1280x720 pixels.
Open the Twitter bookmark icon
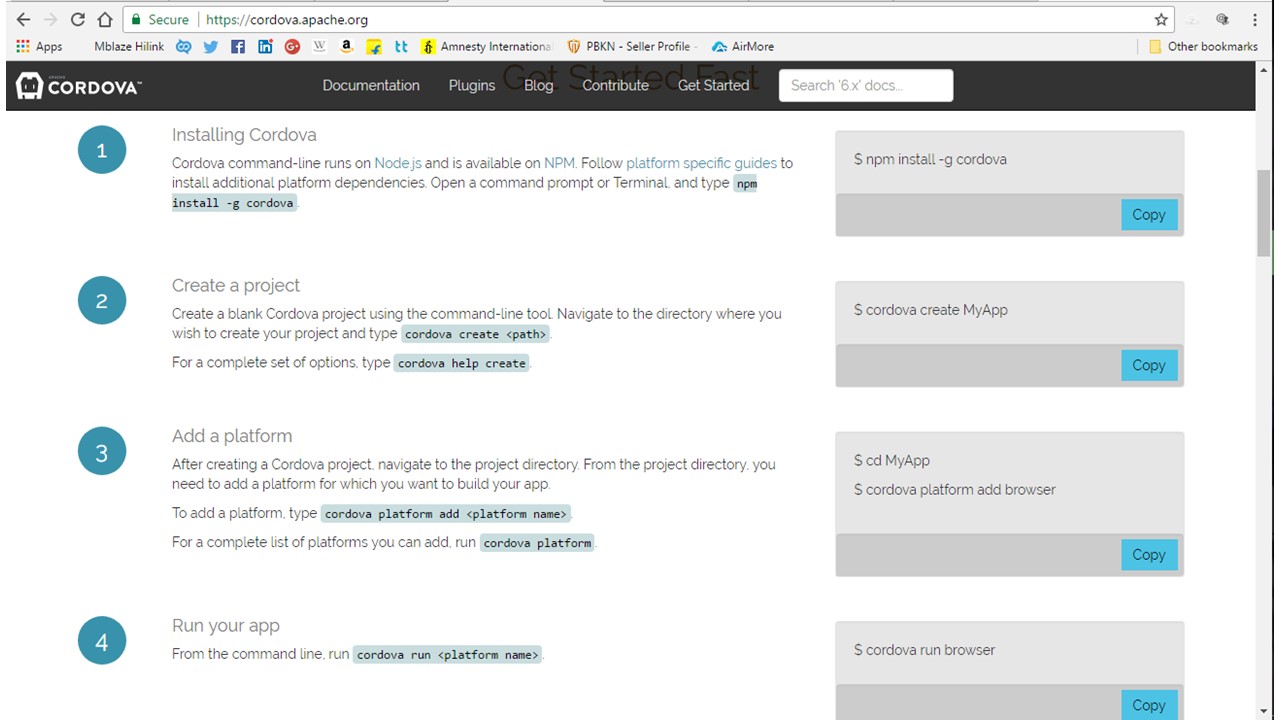(x=211, y=46)
